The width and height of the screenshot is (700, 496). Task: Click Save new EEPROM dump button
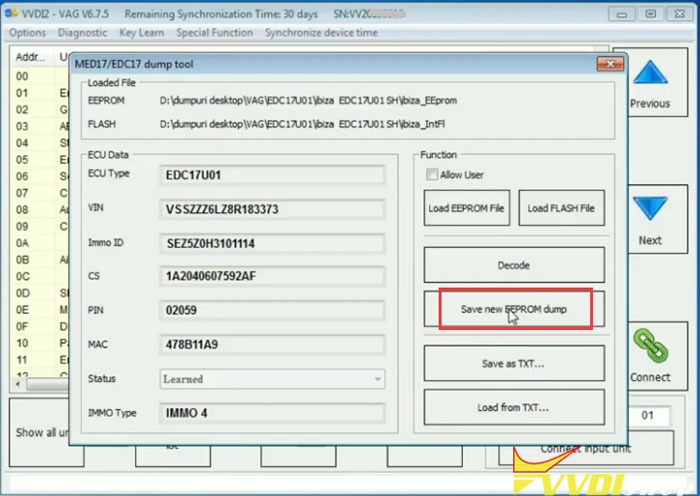(514, 309)
